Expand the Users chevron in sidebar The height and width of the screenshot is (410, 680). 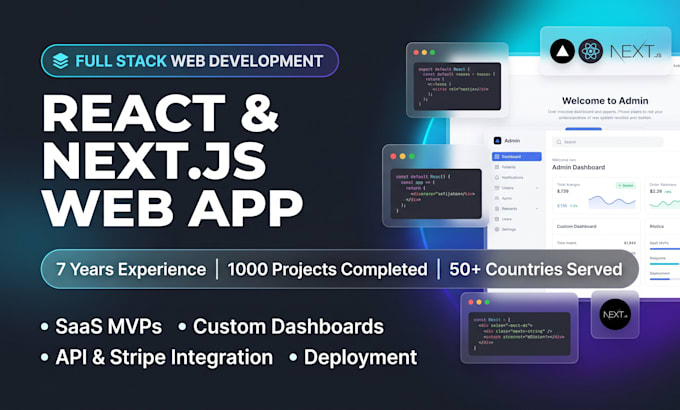(537, 188)
